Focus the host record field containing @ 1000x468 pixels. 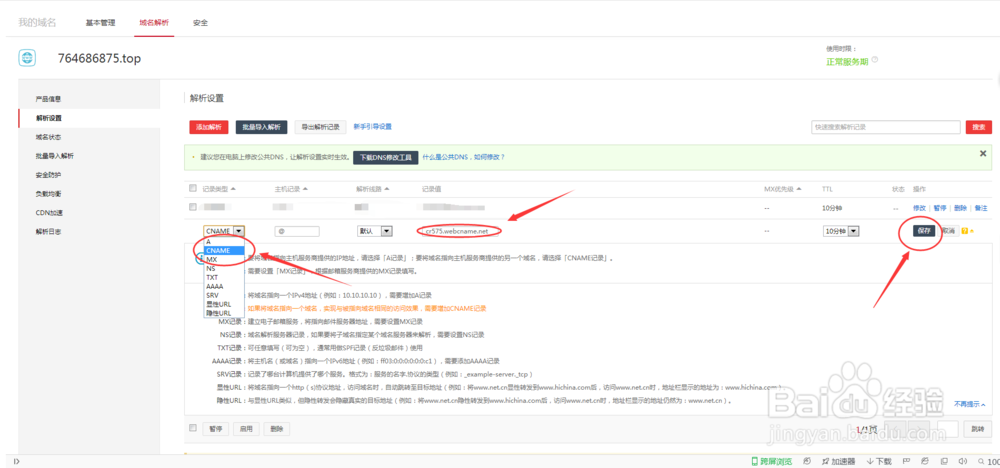pyautogui.click(x=297, y=231)
